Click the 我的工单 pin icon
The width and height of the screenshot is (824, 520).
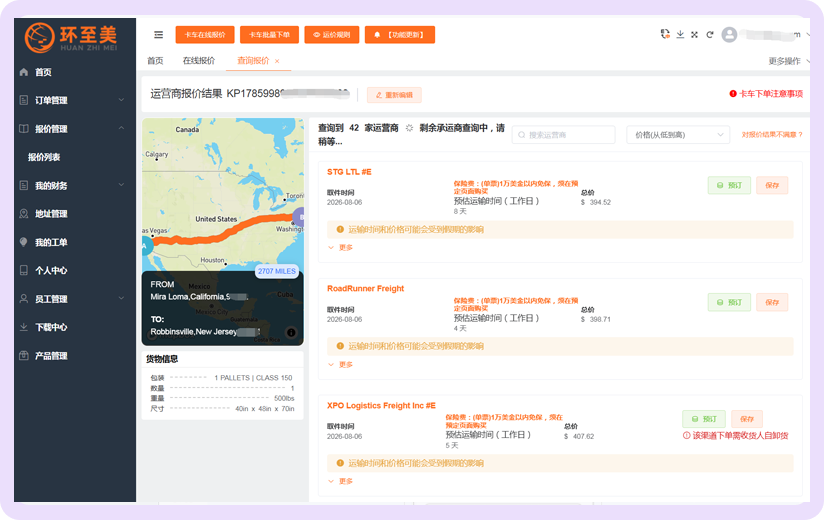(24, 242)
